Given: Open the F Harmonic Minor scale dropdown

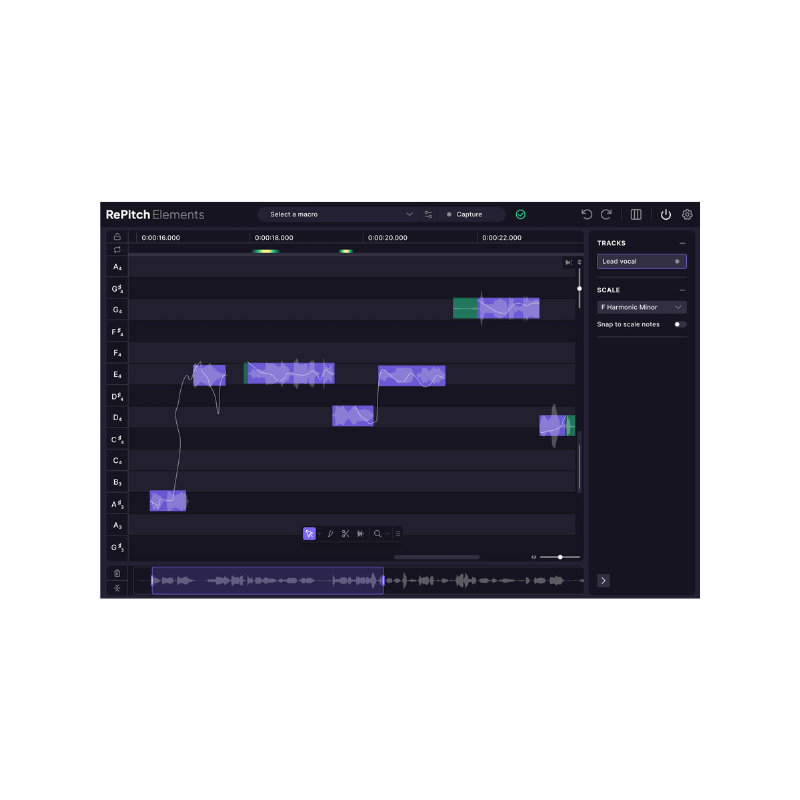Looking at the screenshot, I should (x=641, y=307).
